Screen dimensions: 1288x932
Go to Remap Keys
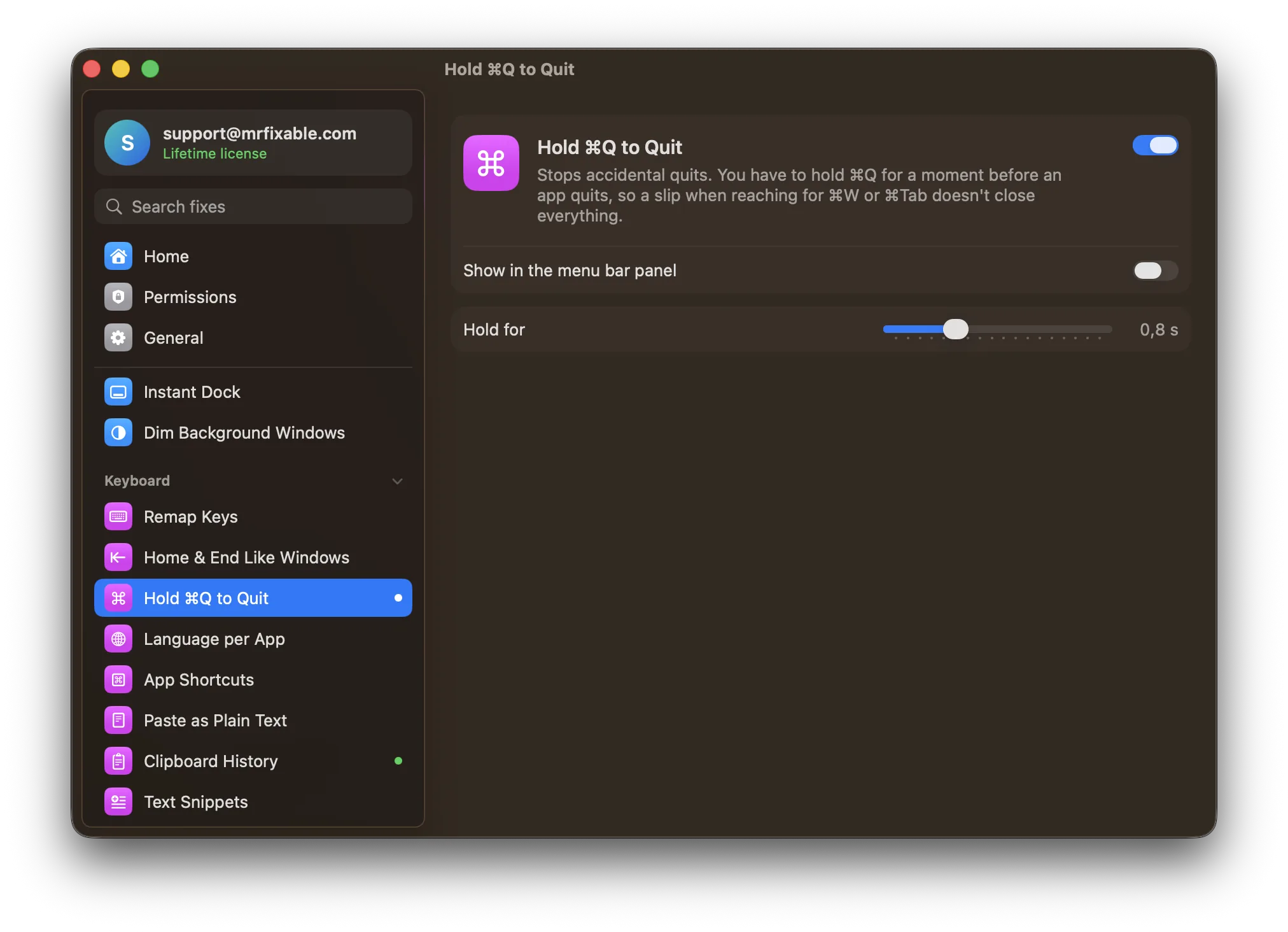253,517
